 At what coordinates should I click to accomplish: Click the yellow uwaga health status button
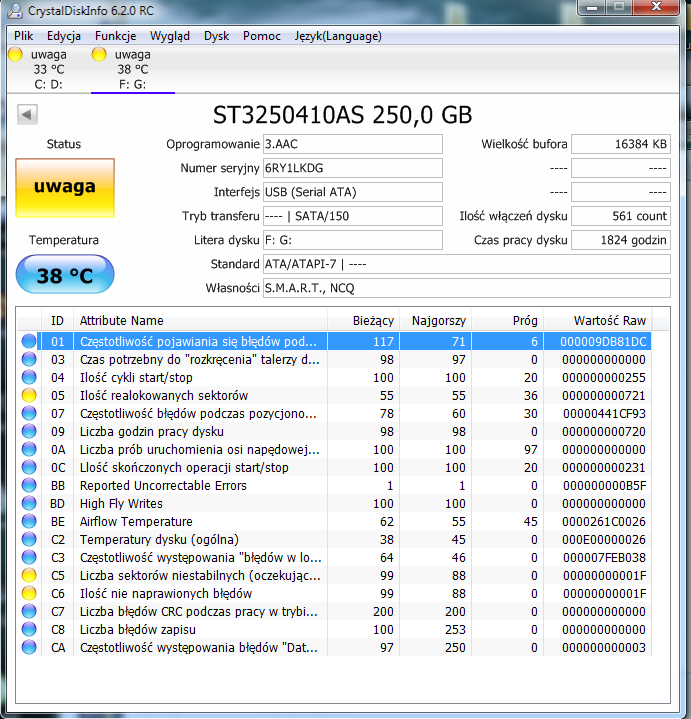65,188
